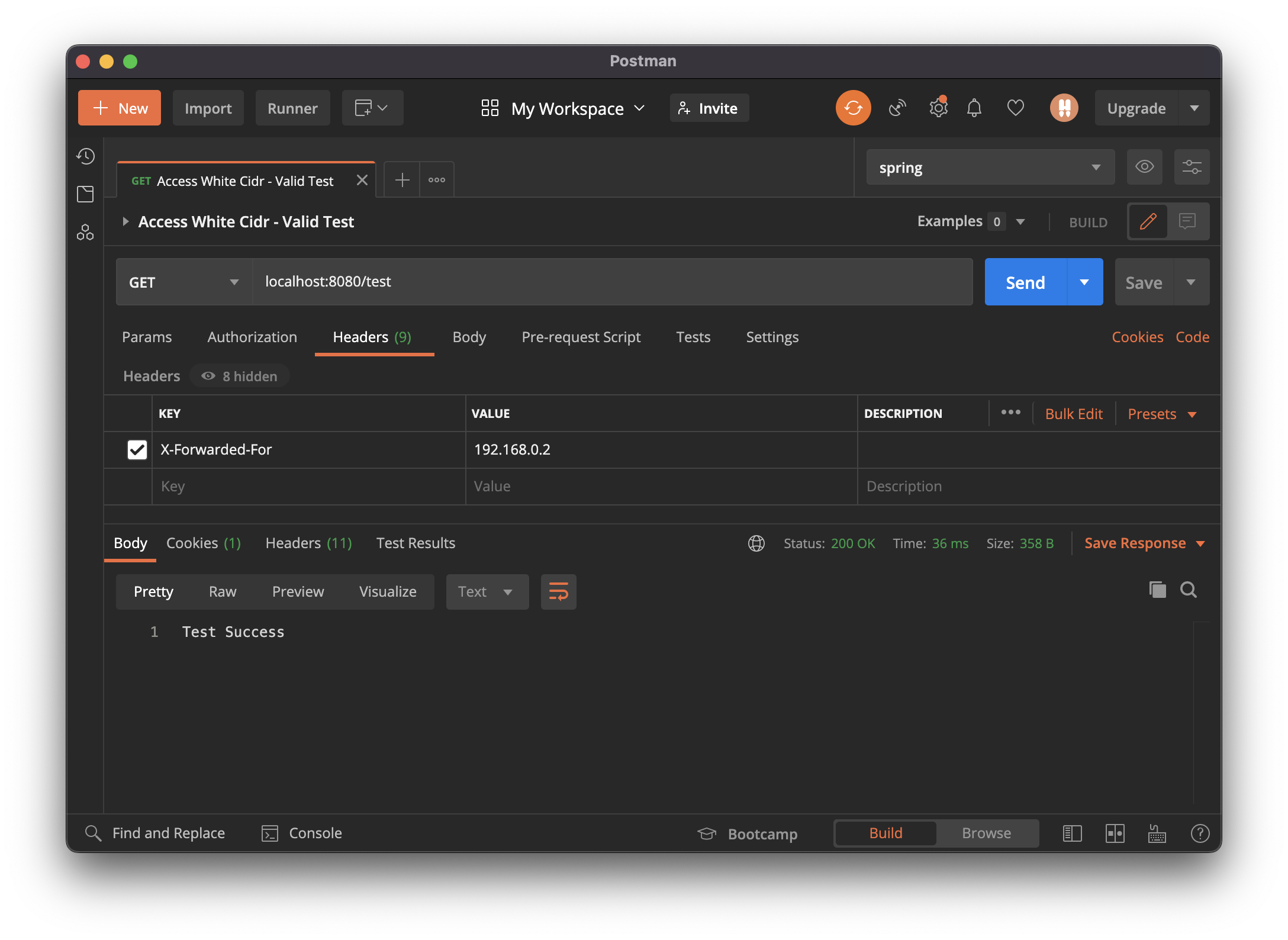Viewport: 1288px width, 940px height.
Task: Search within the response body
Action: tap(1189, 590)
